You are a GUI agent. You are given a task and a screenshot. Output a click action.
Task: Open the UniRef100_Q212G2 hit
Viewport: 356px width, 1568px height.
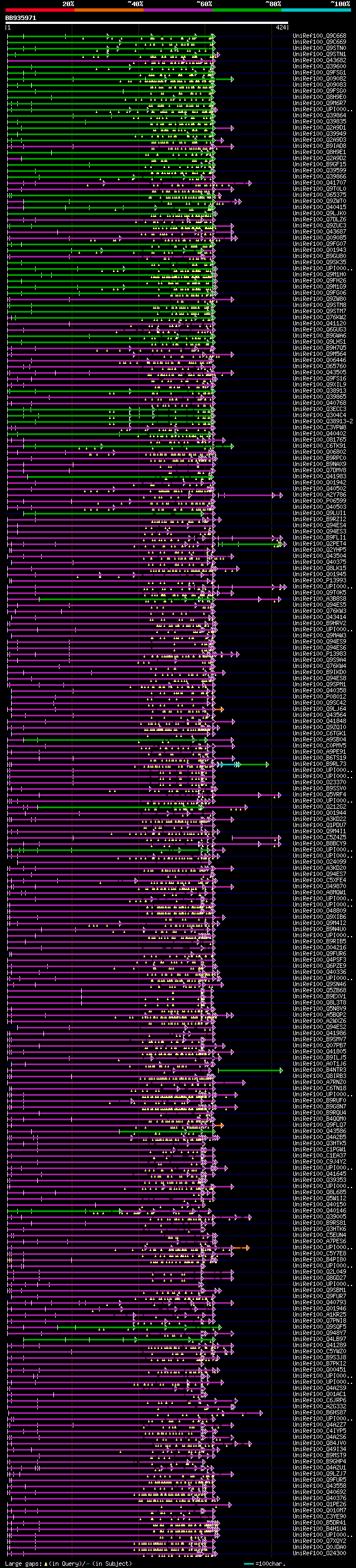[319, 807]
